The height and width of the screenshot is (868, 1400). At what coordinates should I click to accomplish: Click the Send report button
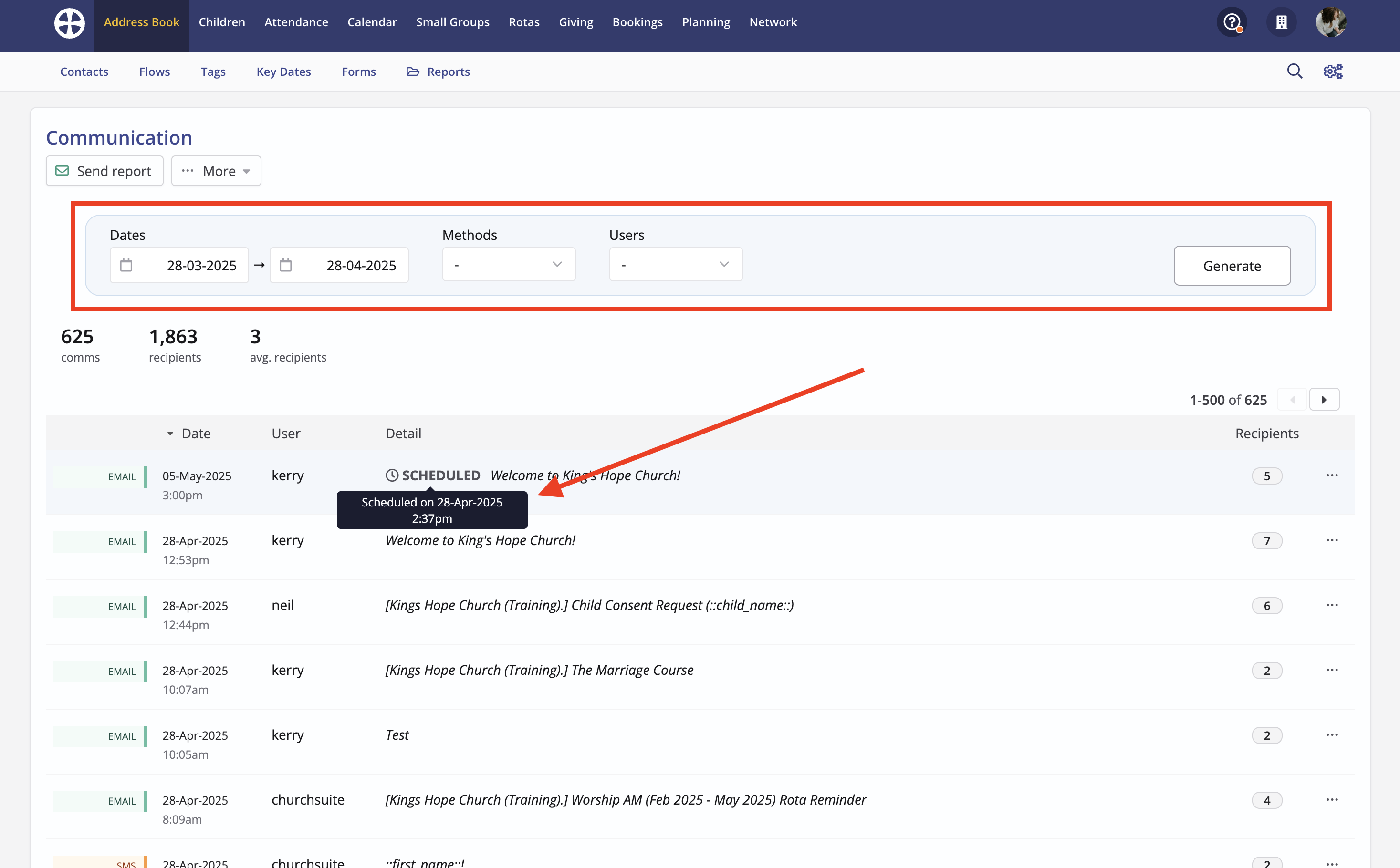tap(104, 171)
